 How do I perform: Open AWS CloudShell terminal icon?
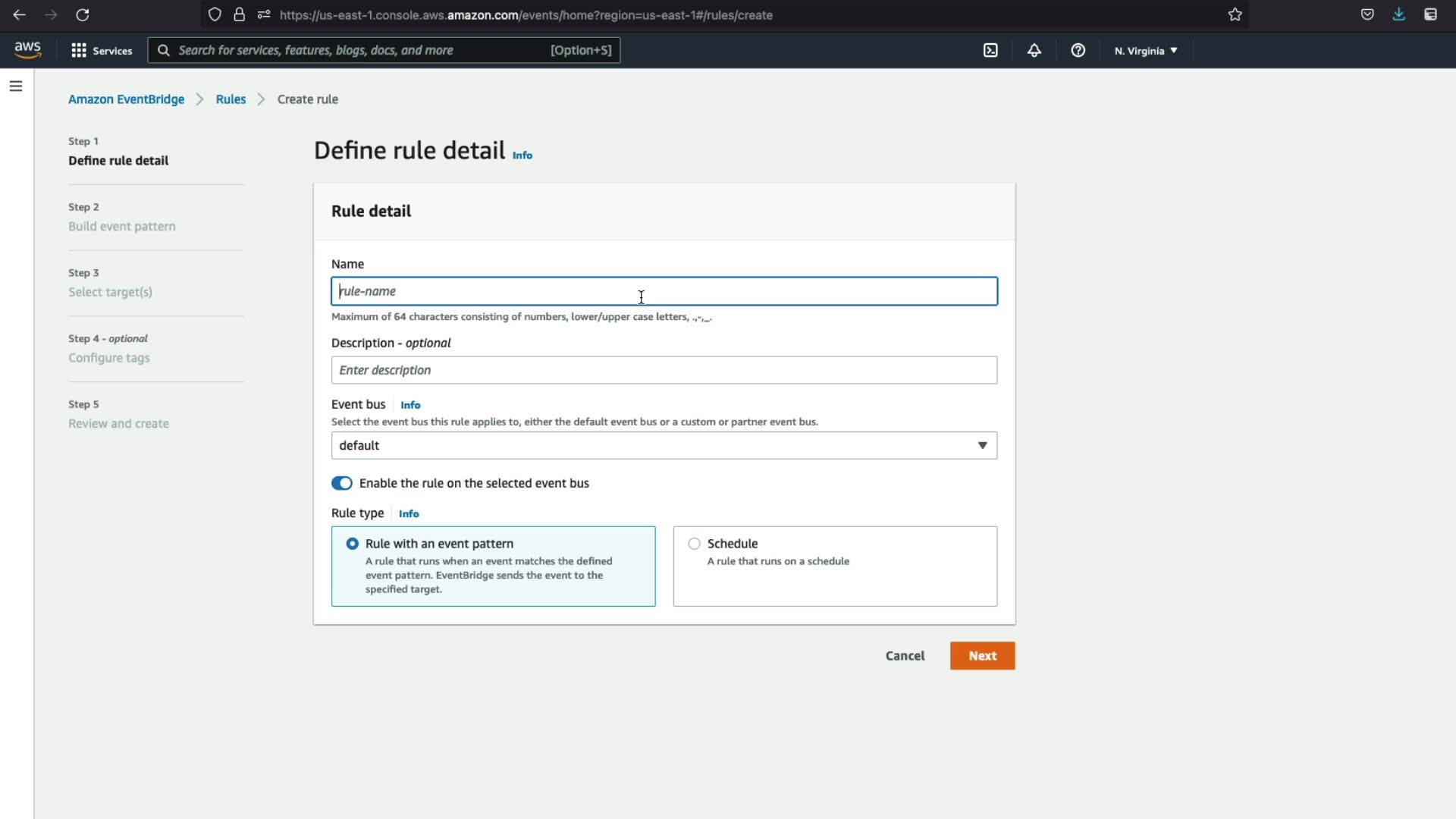tap(990, 50)
